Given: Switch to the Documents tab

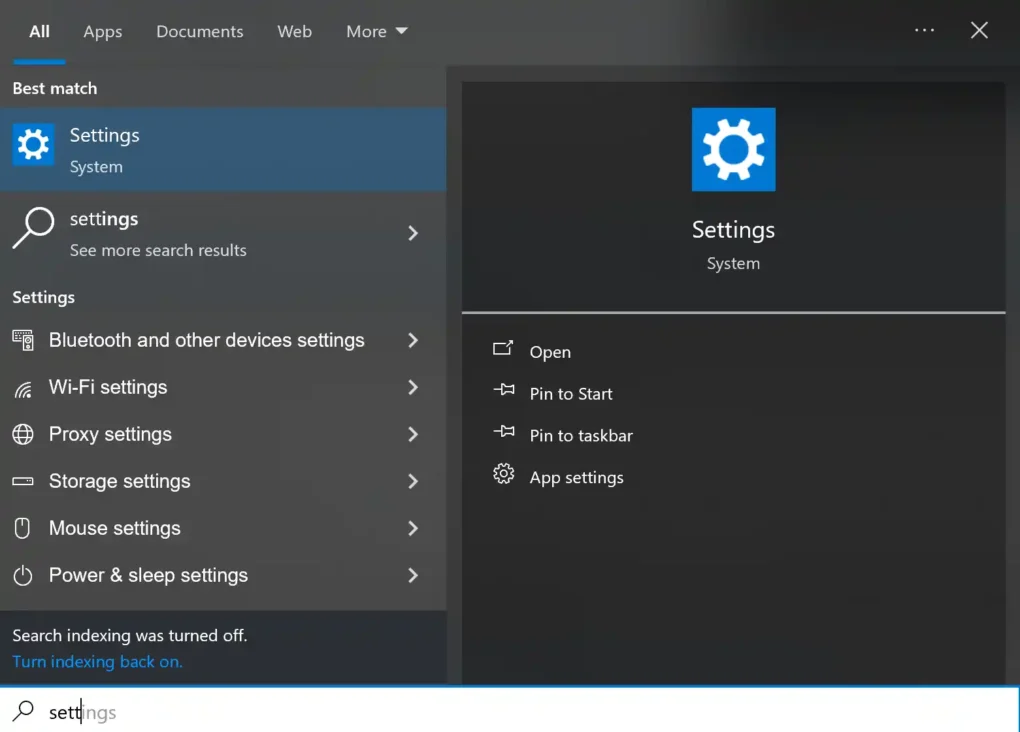Looking at the screenshot, I should [200, 31].
